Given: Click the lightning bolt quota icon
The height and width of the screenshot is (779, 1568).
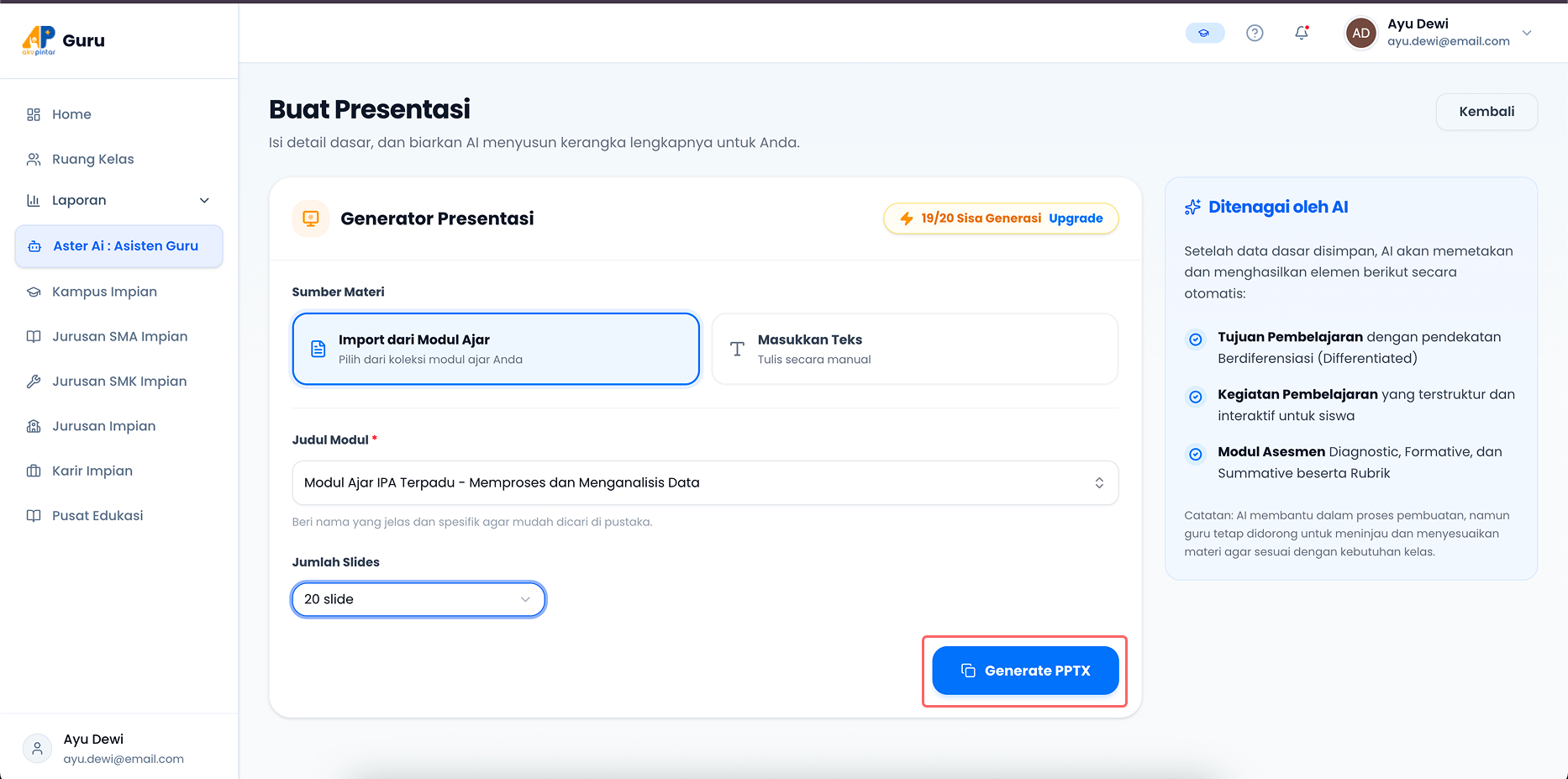Looking at the screenshot, I should tap(907, 218).
